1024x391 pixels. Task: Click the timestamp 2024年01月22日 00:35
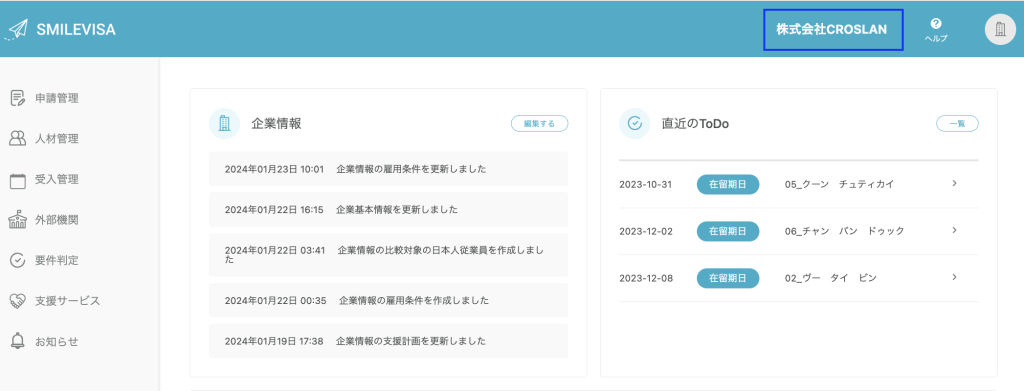(275, 300)
